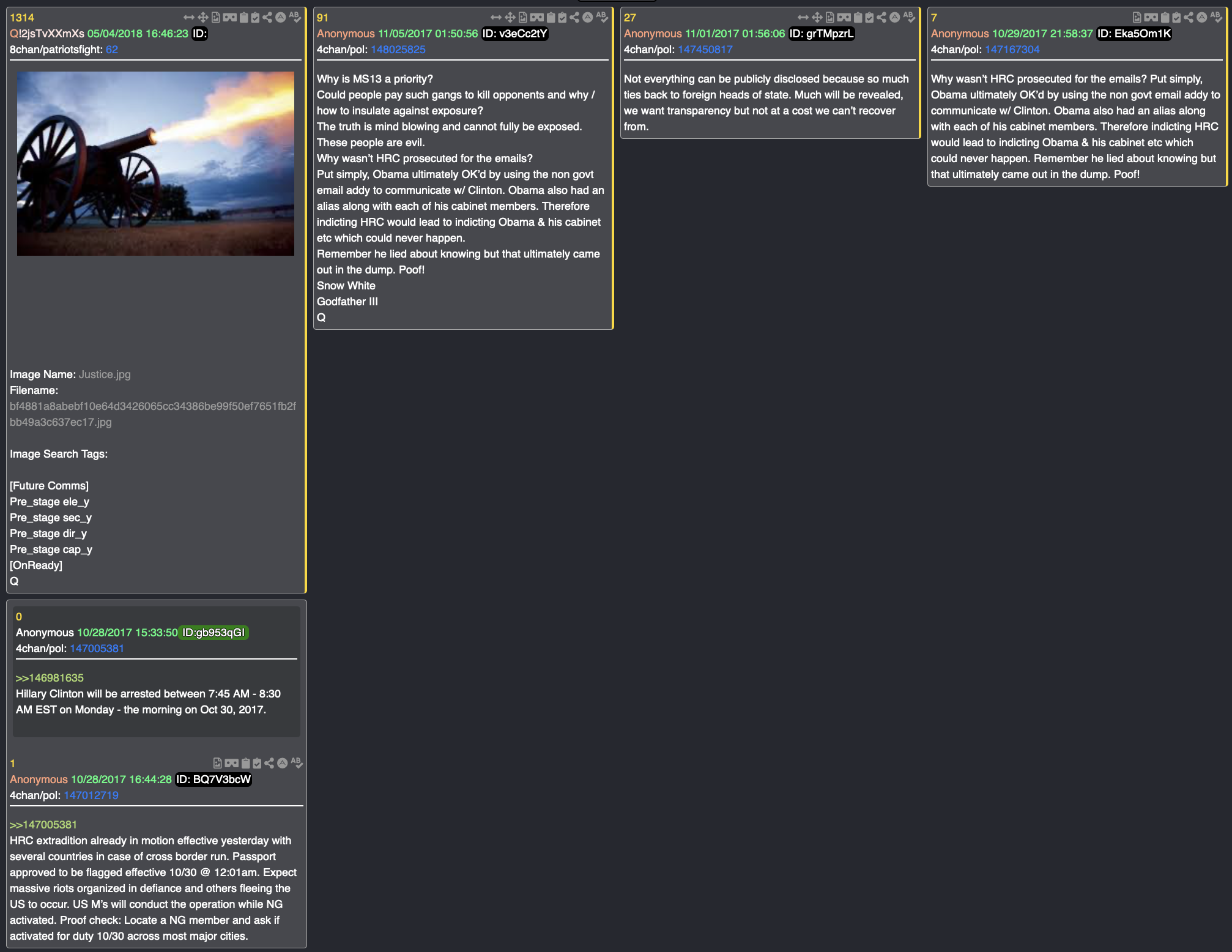1232x952 pixels.
Task: Click the horizontal resize arrows icon on post 27
Action: pos(803,18)
